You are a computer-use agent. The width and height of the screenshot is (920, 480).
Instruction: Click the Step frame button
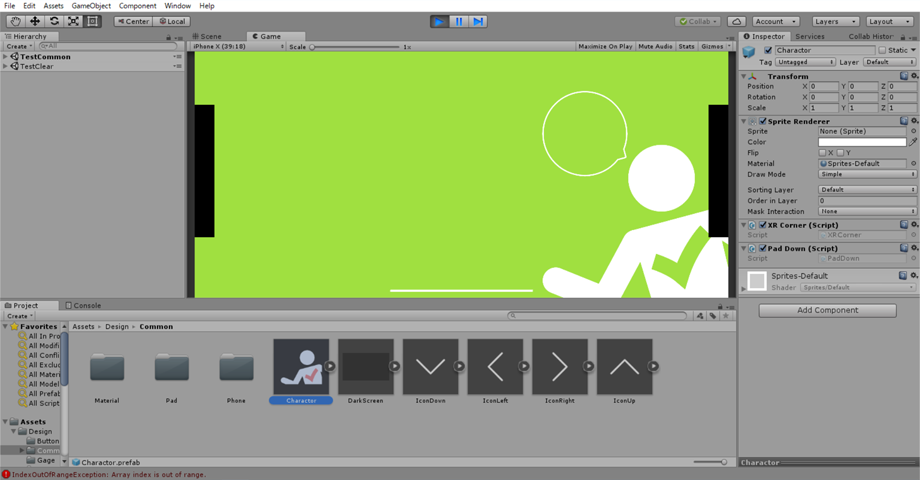click(478, 21)
